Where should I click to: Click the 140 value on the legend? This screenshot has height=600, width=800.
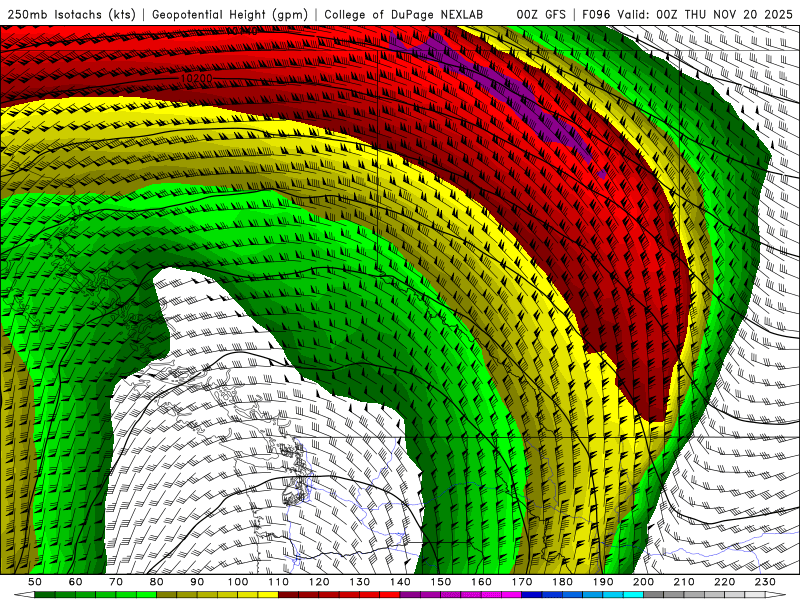pos(401,582)
